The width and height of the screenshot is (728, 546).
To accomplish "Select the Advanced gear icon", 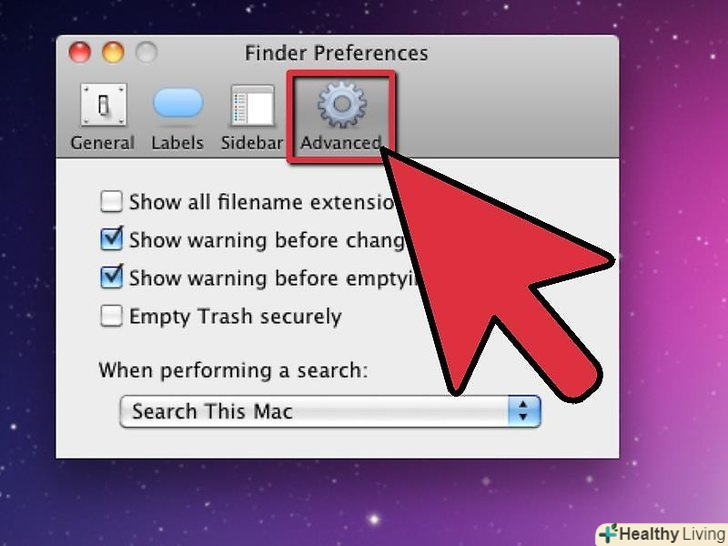I will [342, 104].
